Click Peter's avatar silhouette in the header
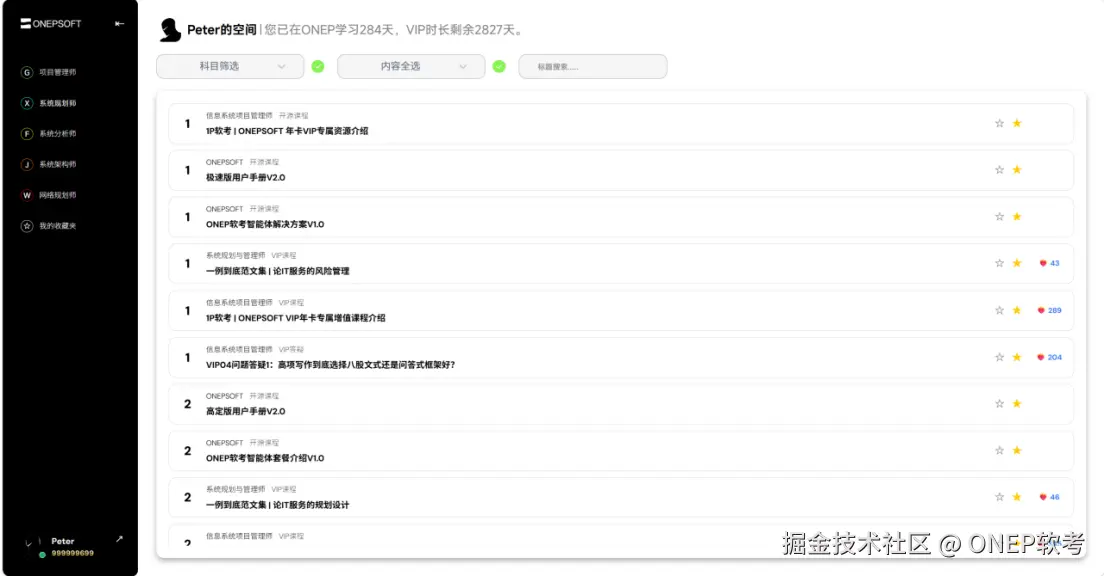The height and width of the screenshot is (576, 1104). (x=170, y=30)
